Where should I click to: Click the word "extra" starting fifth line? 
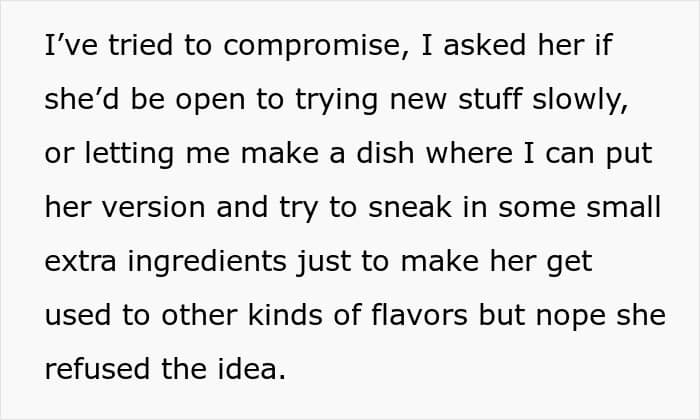pyautogui.click(x=81, y=262)
